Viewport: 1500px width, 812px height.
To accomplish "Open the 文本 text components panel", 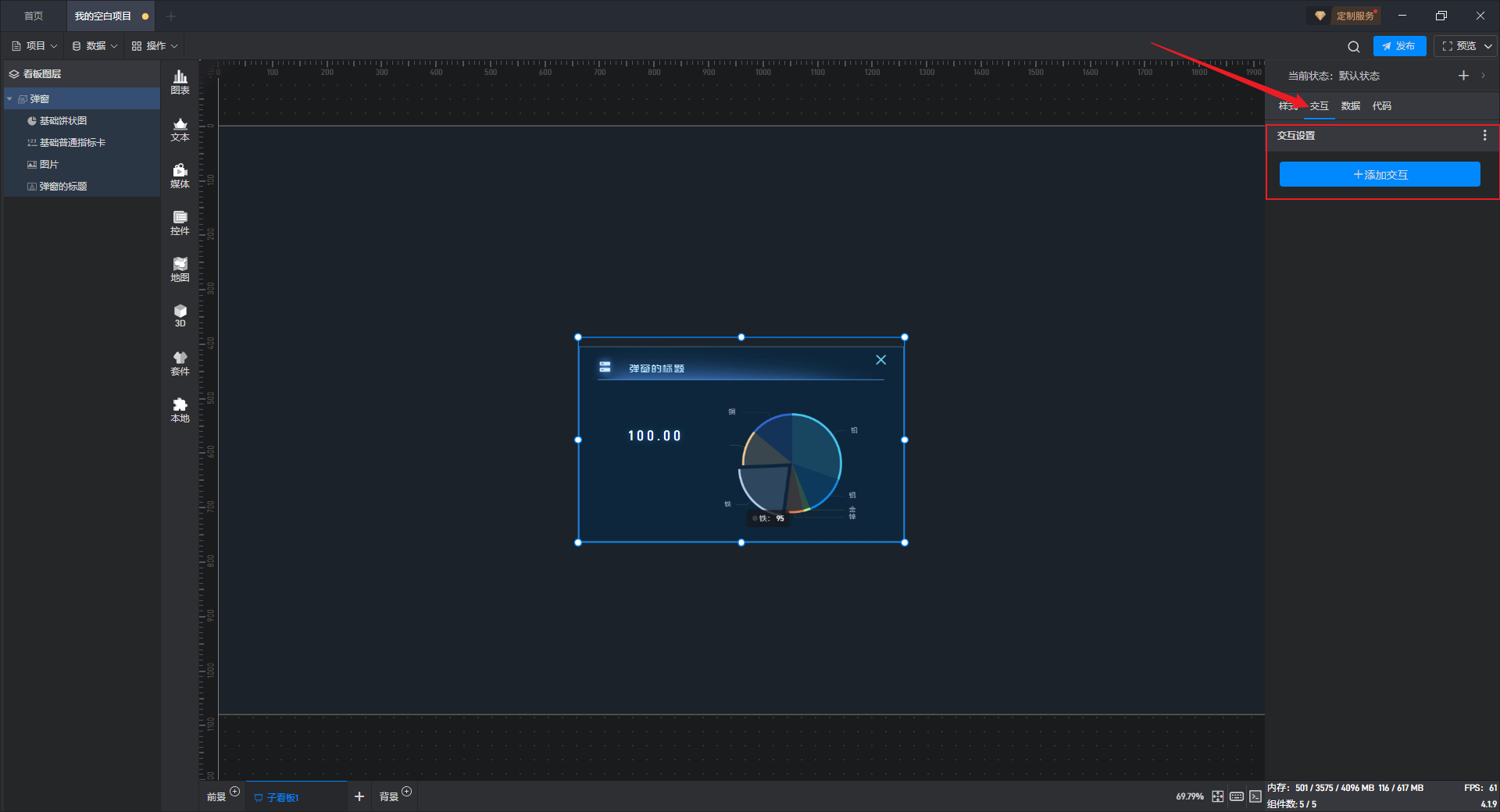I will click(x=180, y=129).
